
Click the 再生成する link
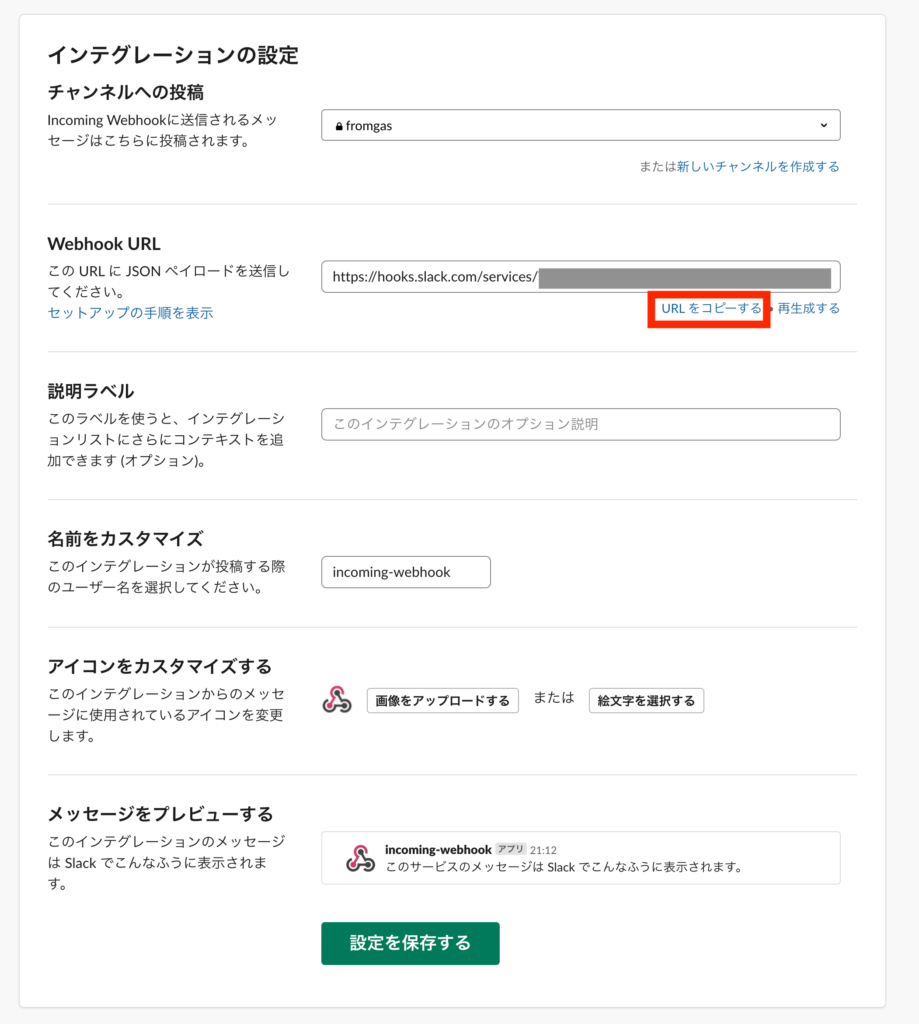click(x=809, y=308)
